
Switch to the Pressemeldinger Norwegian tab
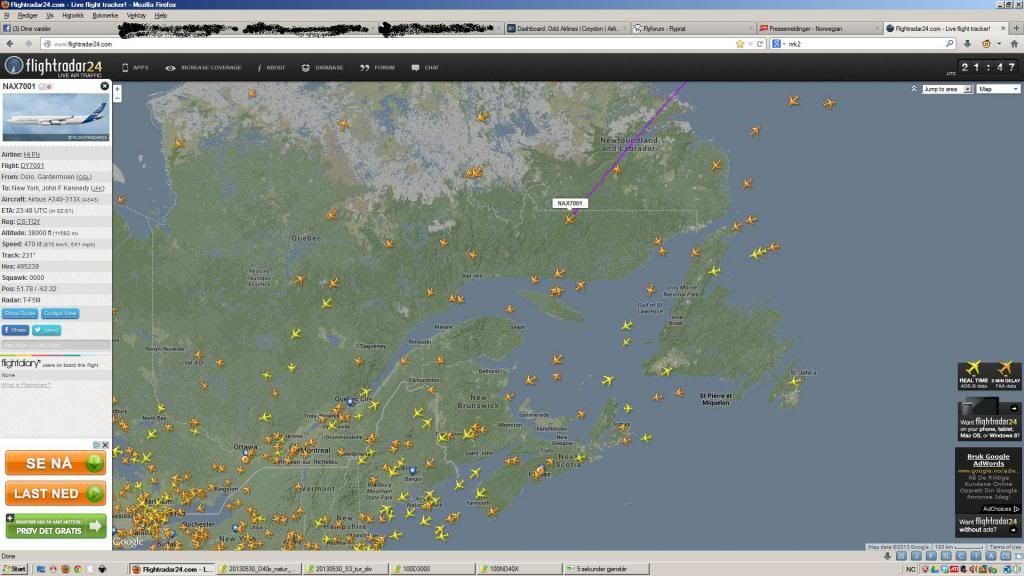pyautogui.click(x=819, y=29)
